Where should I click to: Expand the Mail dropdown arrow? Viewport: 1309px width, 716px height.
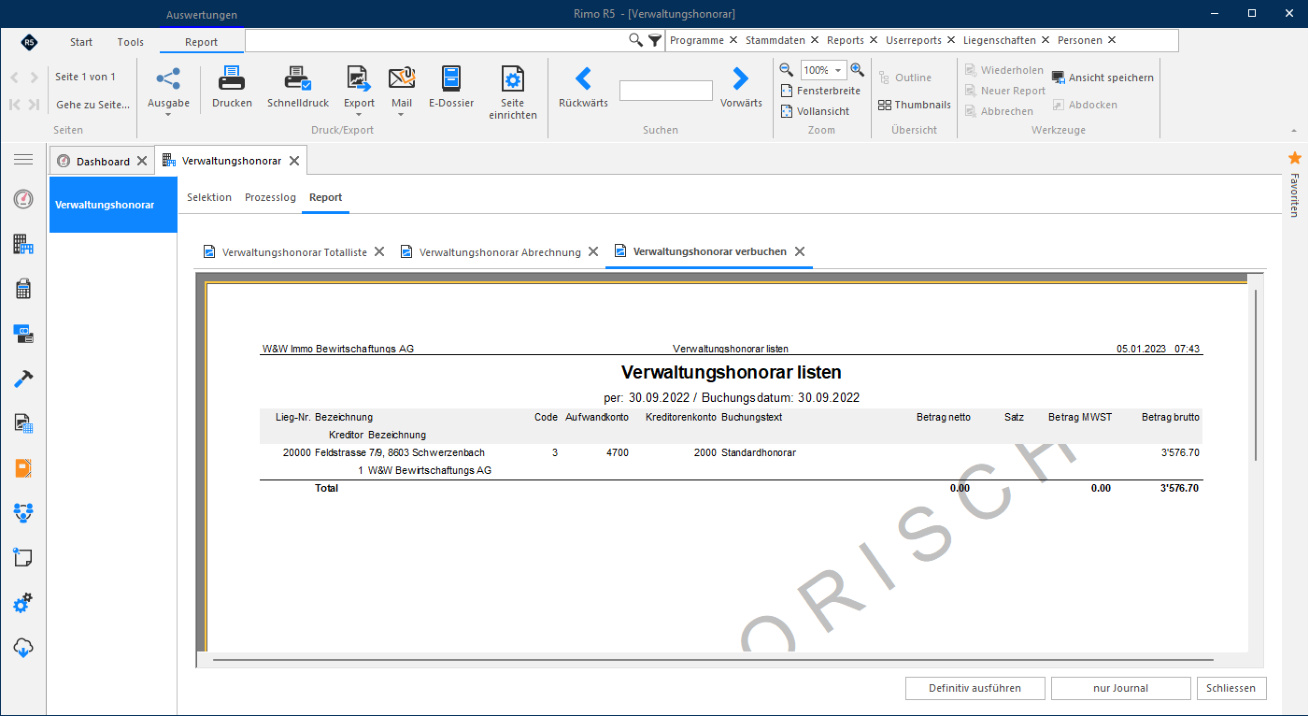coord(401,114)
